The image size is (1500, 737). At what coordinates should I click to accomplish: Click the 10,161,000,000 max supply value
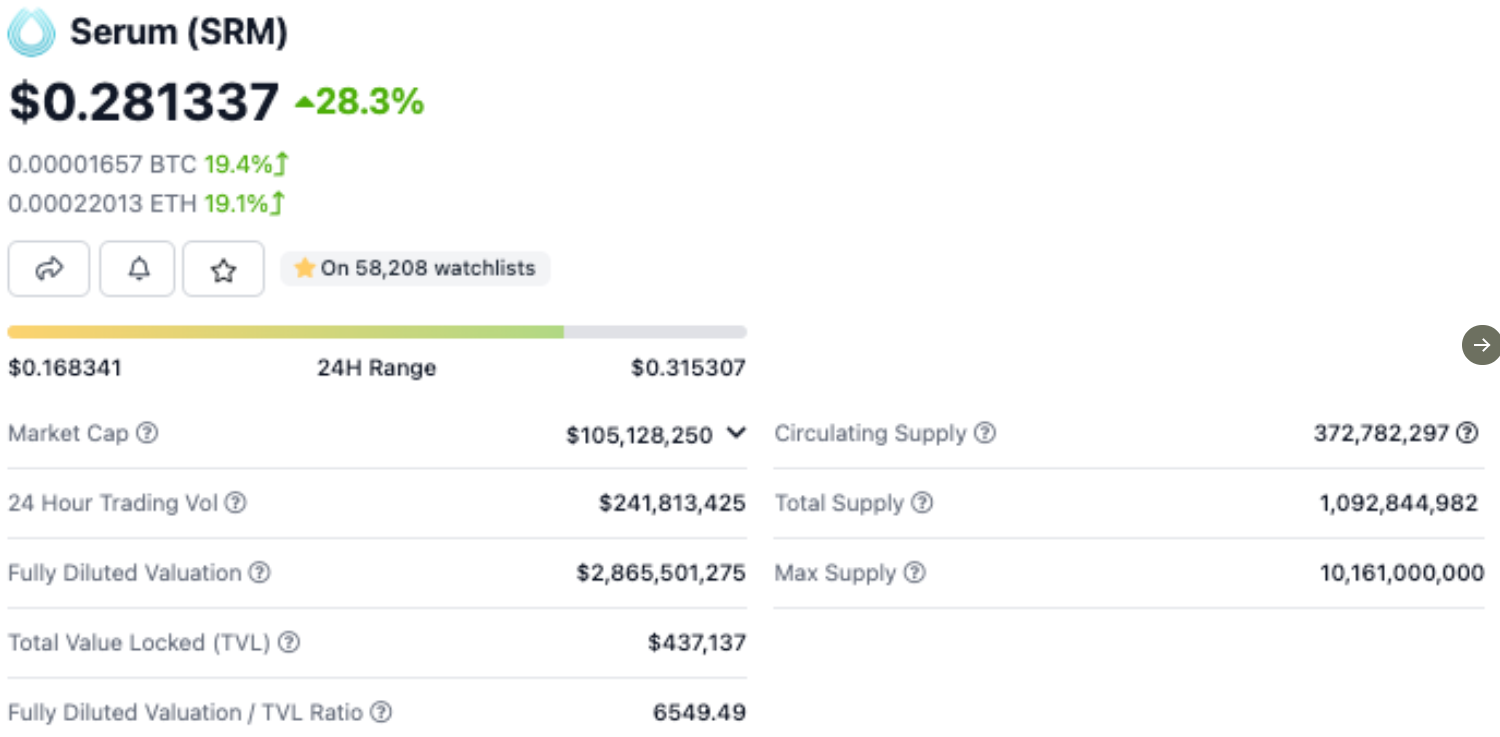[x=1402, y=573]
